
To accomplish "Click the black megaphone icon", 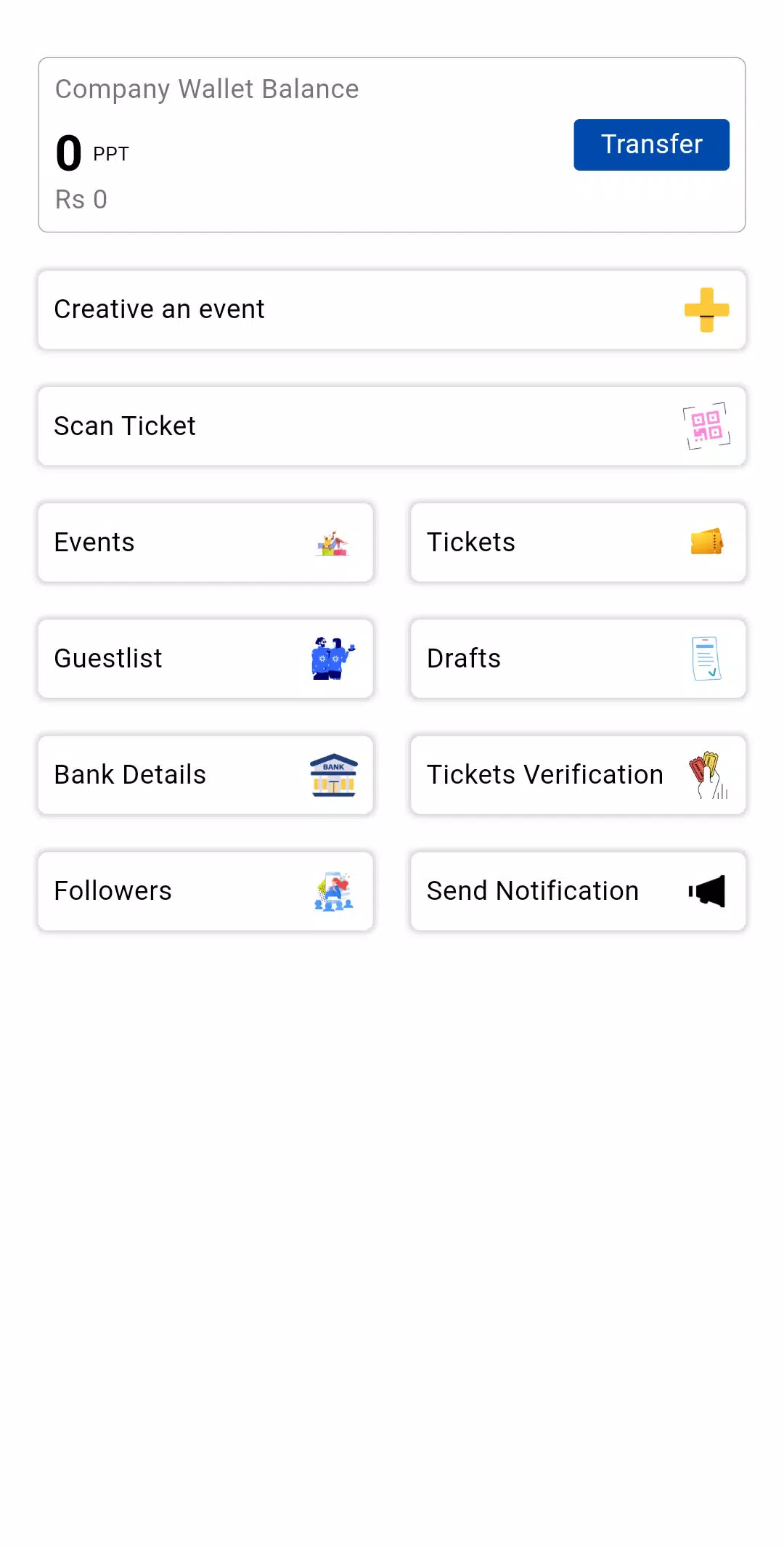I will (x=707, y=891).
